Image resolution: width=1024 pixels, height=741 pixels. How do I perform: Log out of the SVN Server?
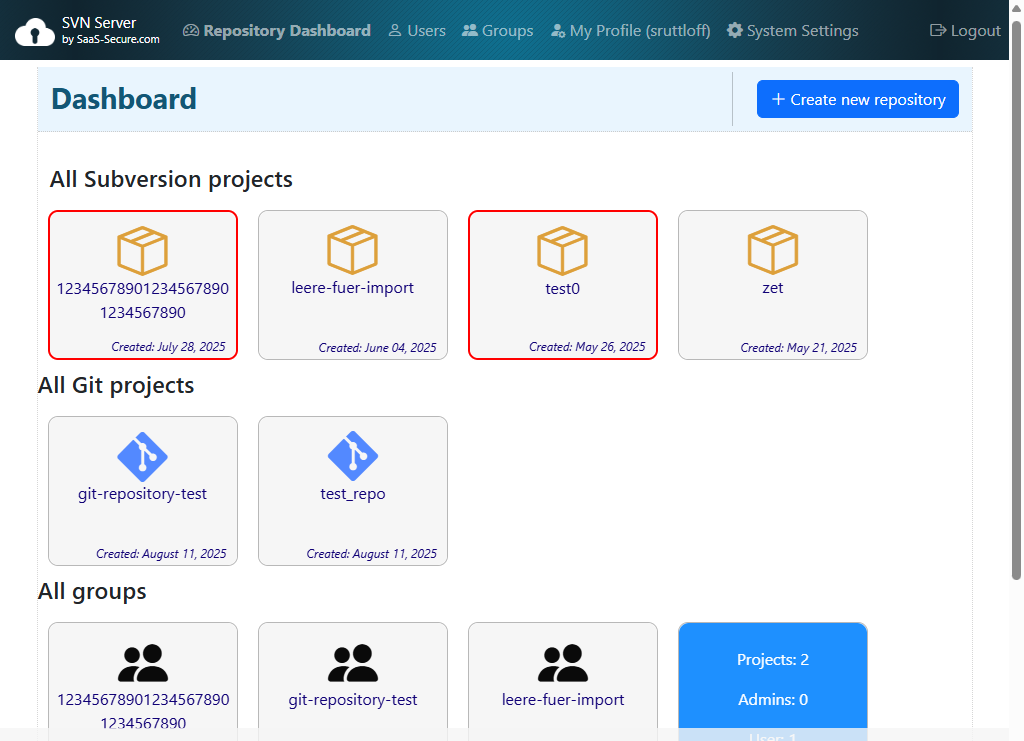click(964, 30)
